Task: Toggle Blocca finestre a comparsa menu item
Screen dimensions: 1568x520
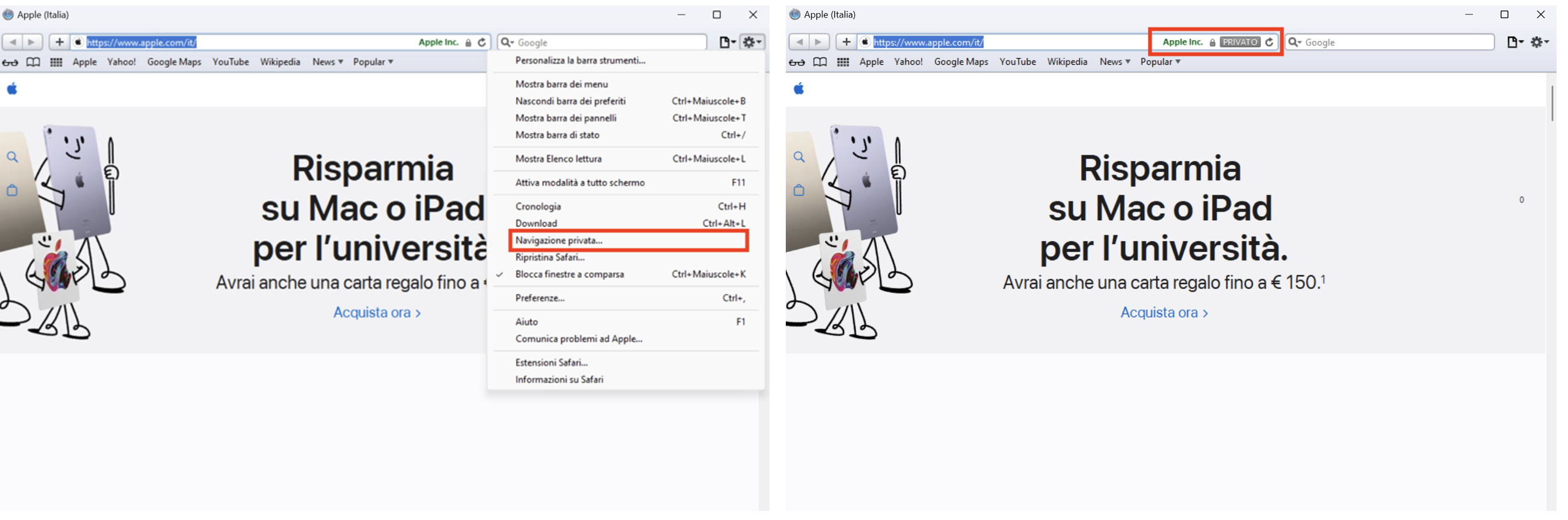Action: [626, 274]
